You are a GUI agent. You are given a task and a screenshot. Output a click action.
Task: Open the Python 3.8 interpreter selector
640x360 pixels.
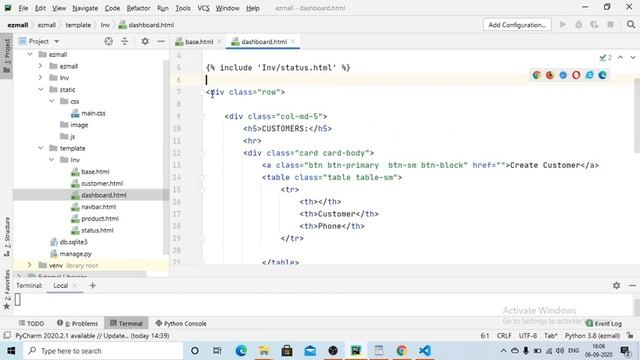[592, 336]
